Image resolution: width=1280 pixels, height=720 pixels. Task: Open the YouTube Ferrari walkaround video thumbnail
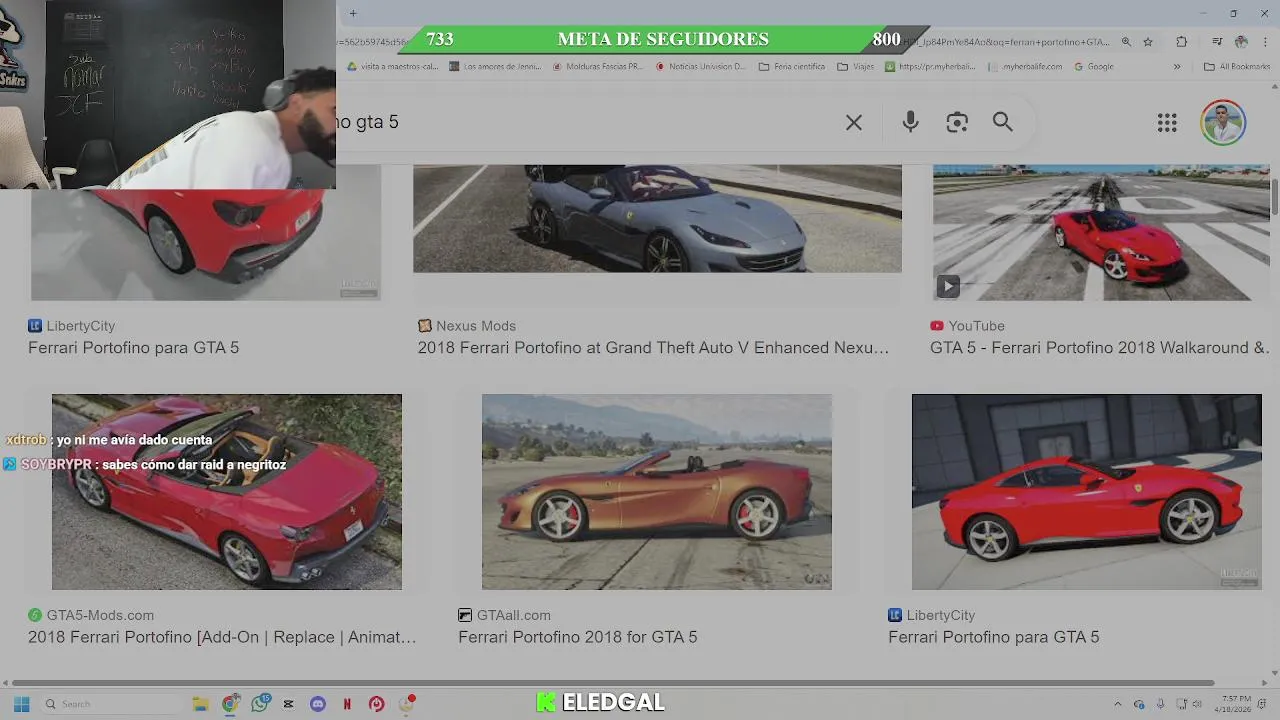1101,232
